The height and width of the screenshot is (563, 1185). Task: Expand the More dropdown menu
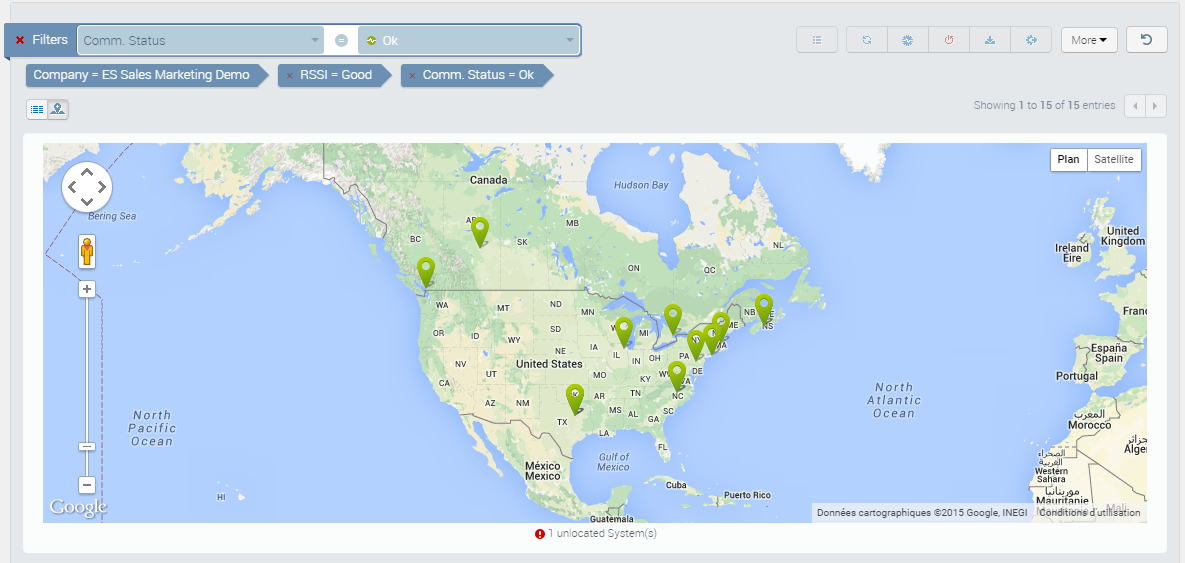click(1089, 40)
